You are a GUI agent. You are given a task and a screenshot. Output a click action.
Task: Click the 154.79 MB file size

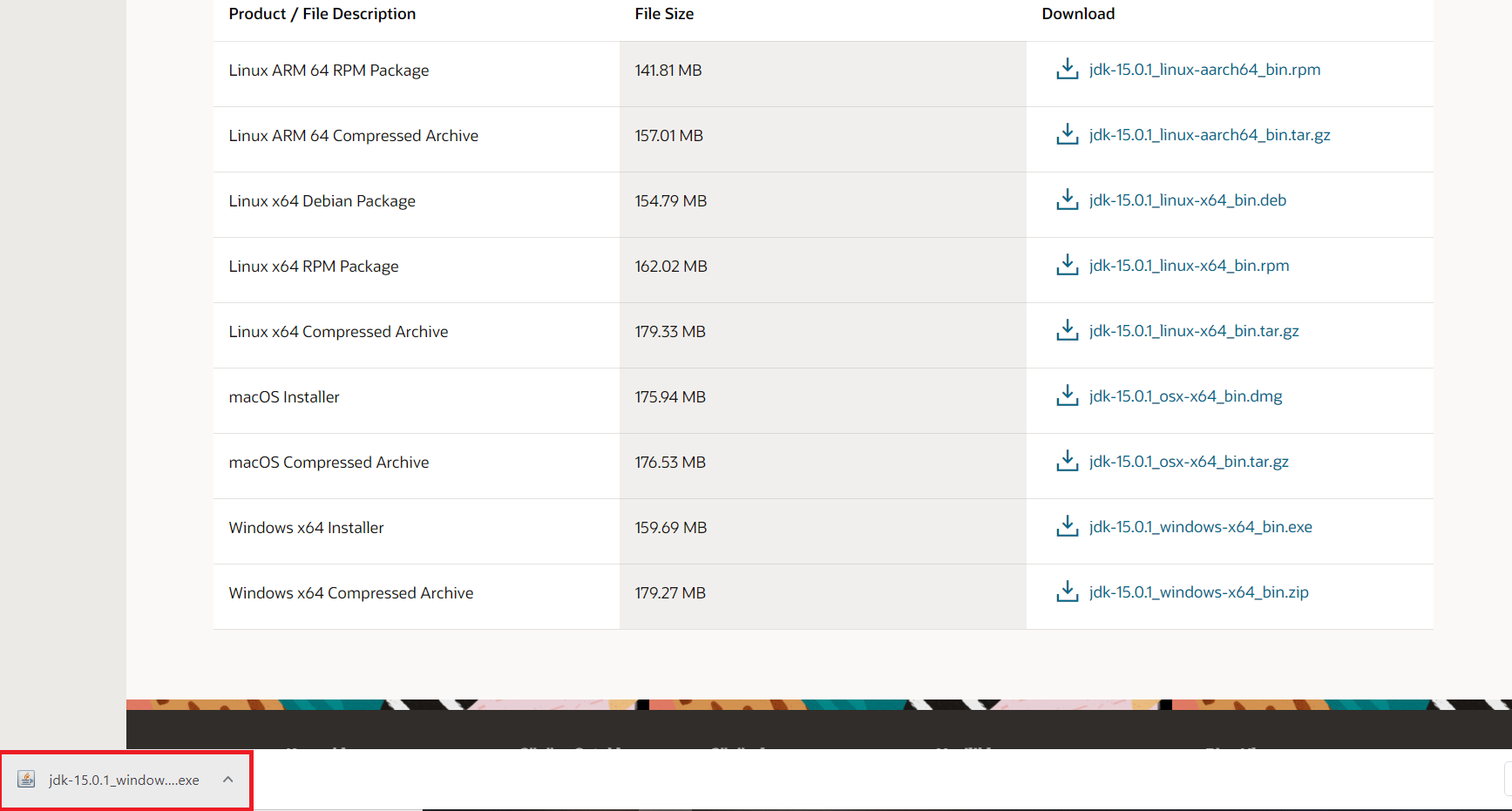pyautogui.click(x=670, y=201)
